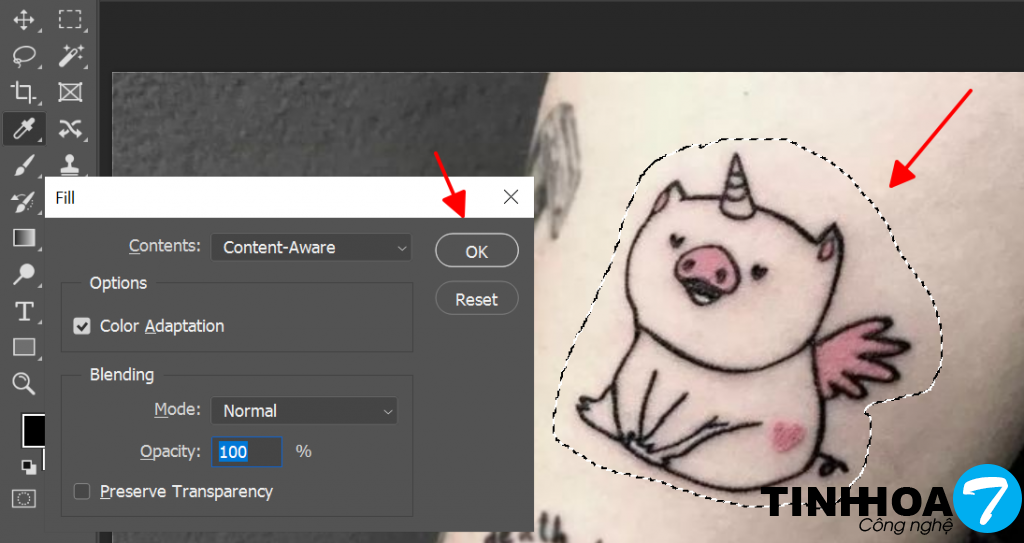Select the Eyedropper tool
Viewport: 1024px width, 543px height.
click(x=24, y=129)
